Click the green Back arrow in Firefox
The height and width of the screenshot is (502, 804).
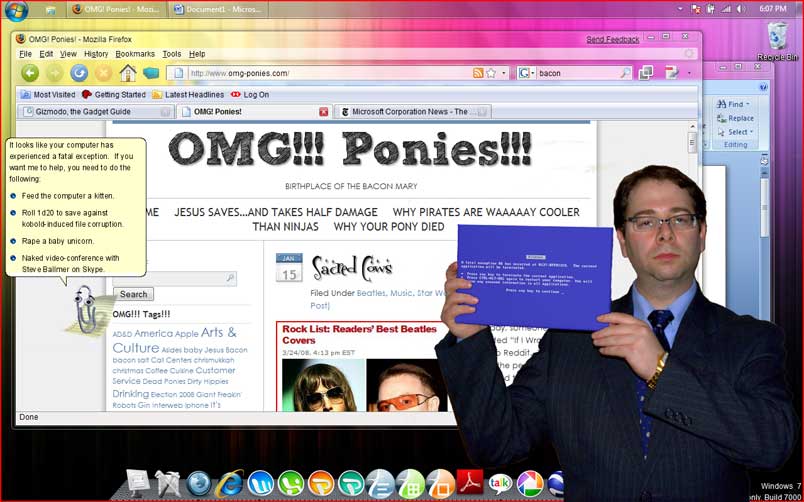click(30, 73)
